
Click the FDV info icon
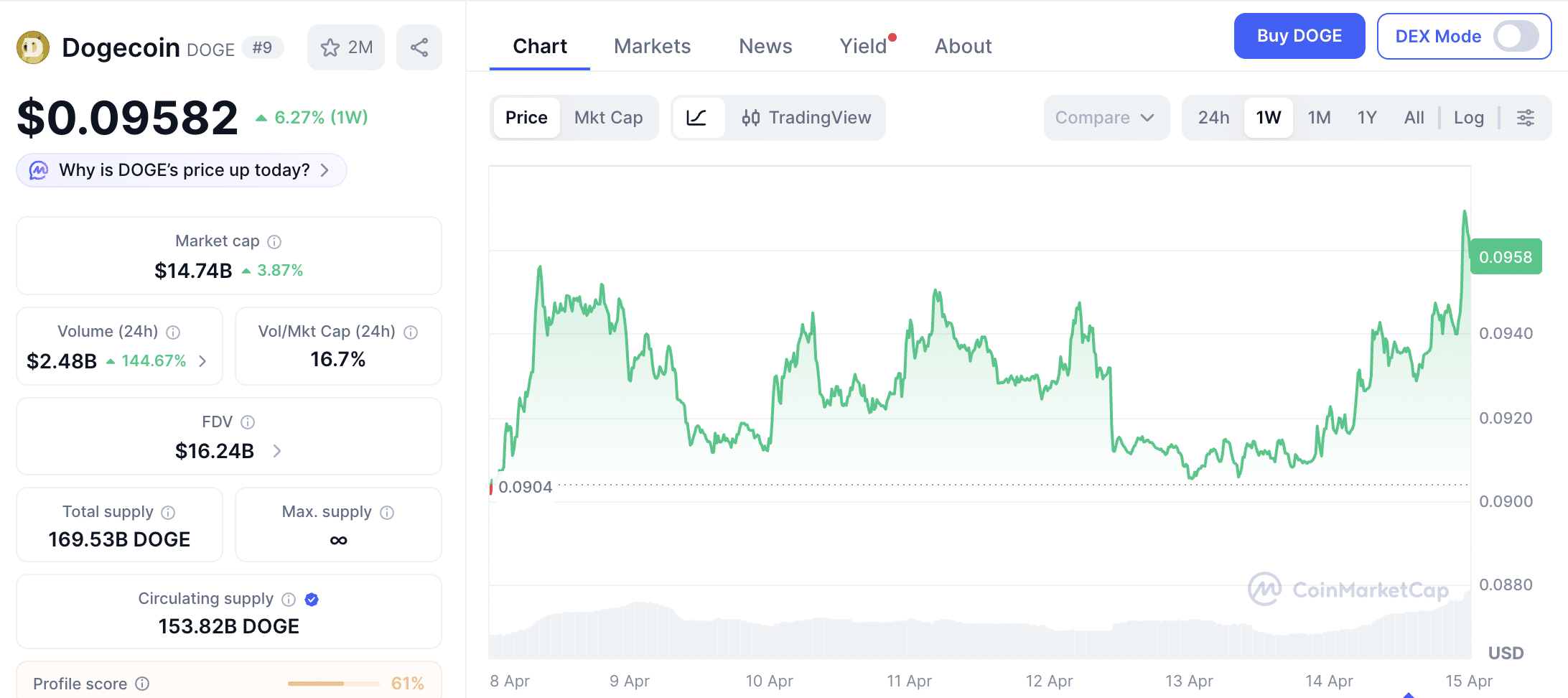248,422
